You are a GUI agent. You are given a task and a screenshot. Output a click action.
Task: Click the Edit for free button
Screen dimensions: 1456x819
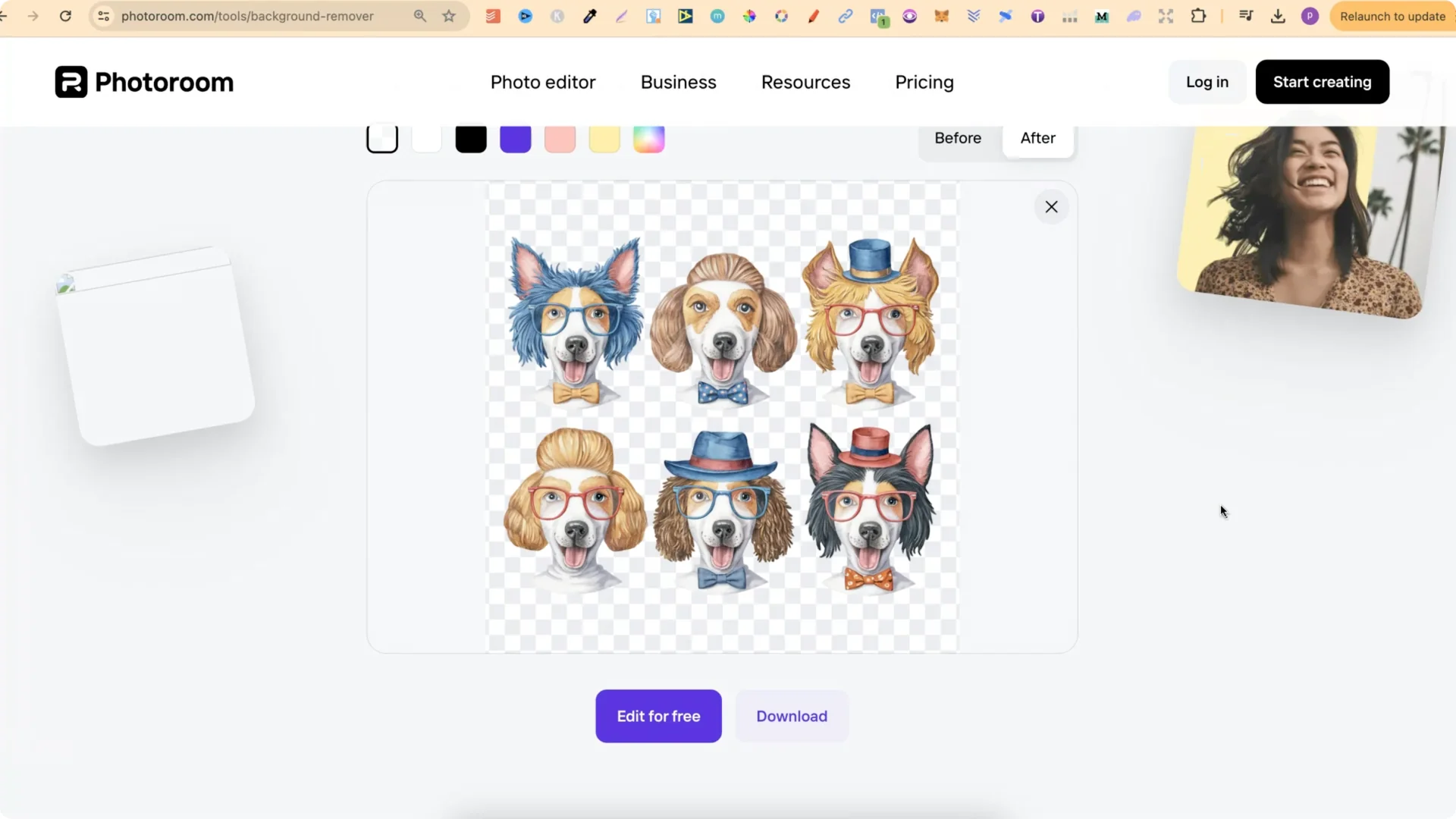click(658, 716)
